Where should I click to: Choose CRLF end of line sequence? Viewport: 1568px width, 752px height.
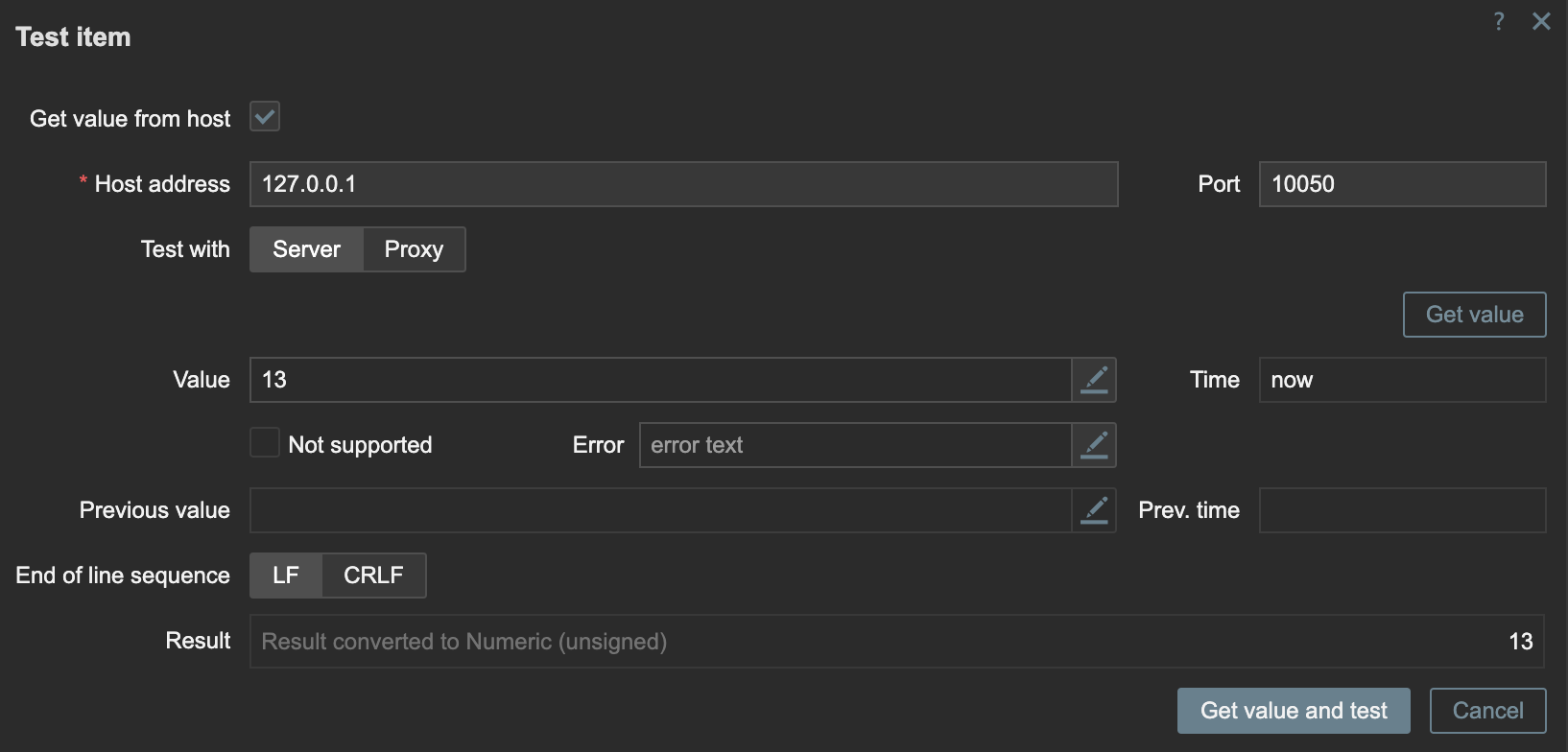point(374,576)
